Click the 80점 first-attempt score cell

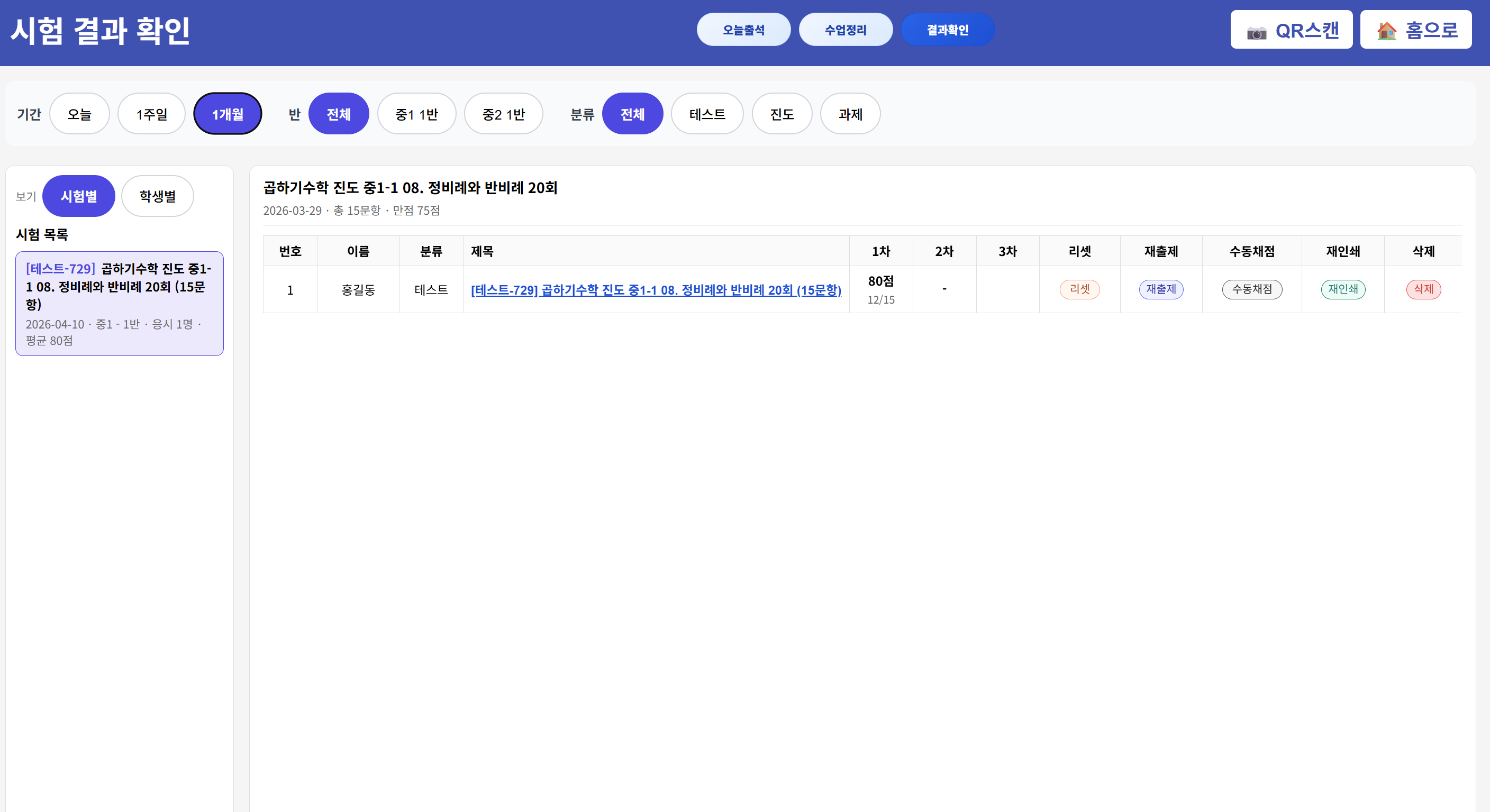tap(881, 289)
